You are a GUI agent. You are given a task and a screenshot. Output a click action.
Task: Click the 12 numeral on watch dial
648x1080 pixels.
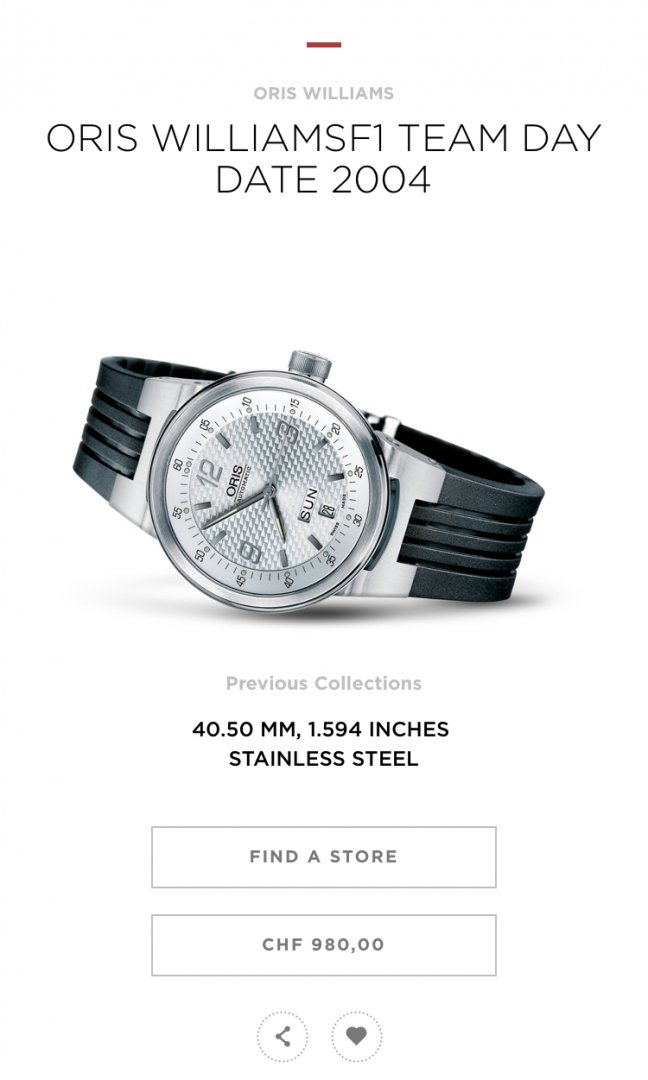pyautogui.click(x=209, y=474)
